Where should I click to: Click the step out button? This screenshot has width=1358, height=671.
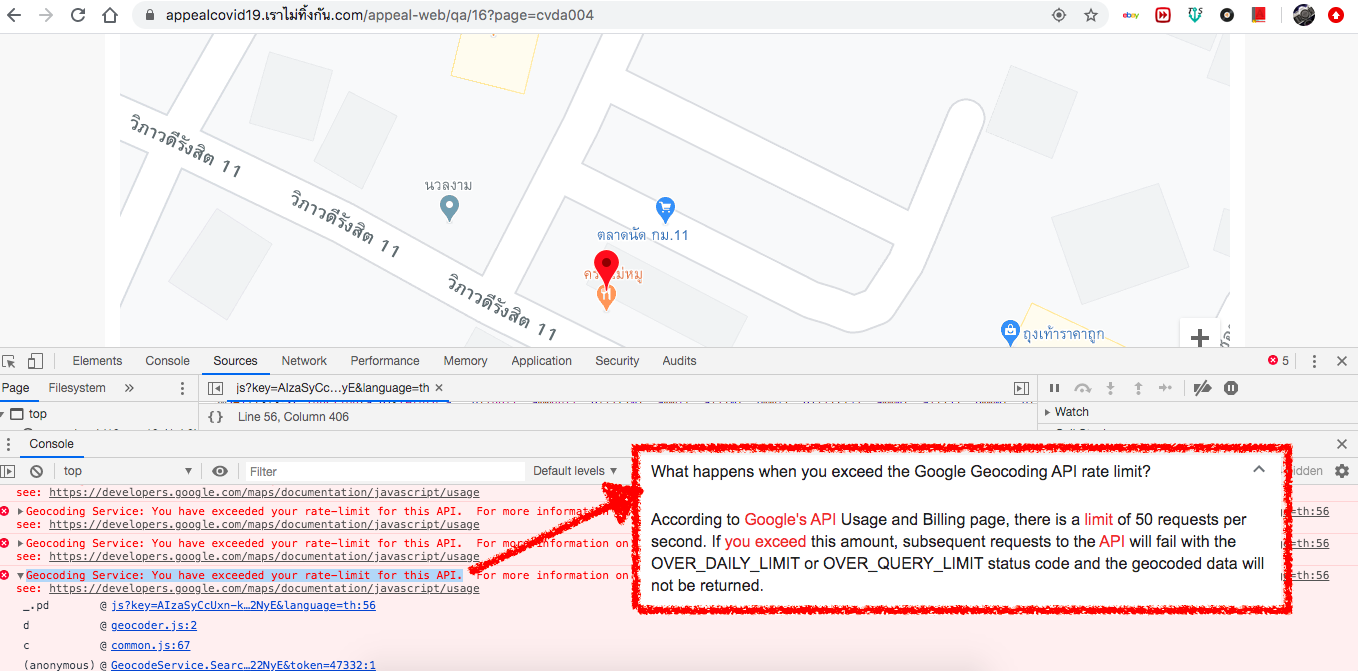[1137, 388]
